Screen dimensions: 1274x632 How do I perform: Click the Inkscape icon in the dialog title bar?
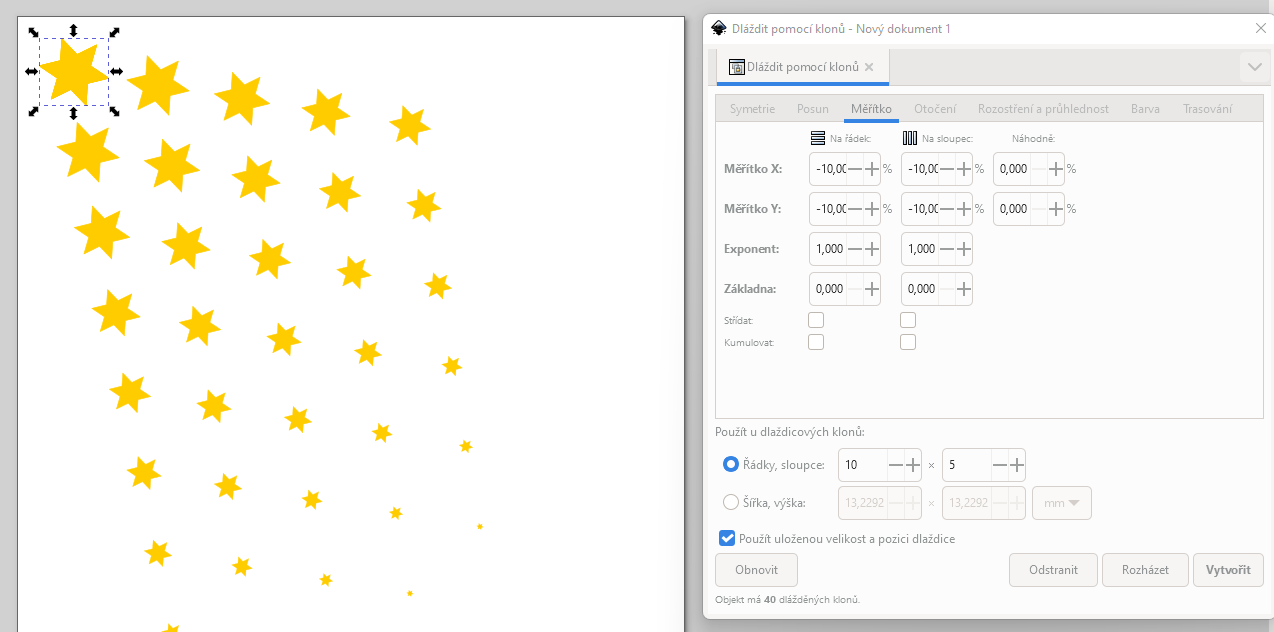click(x=718, y=28)
